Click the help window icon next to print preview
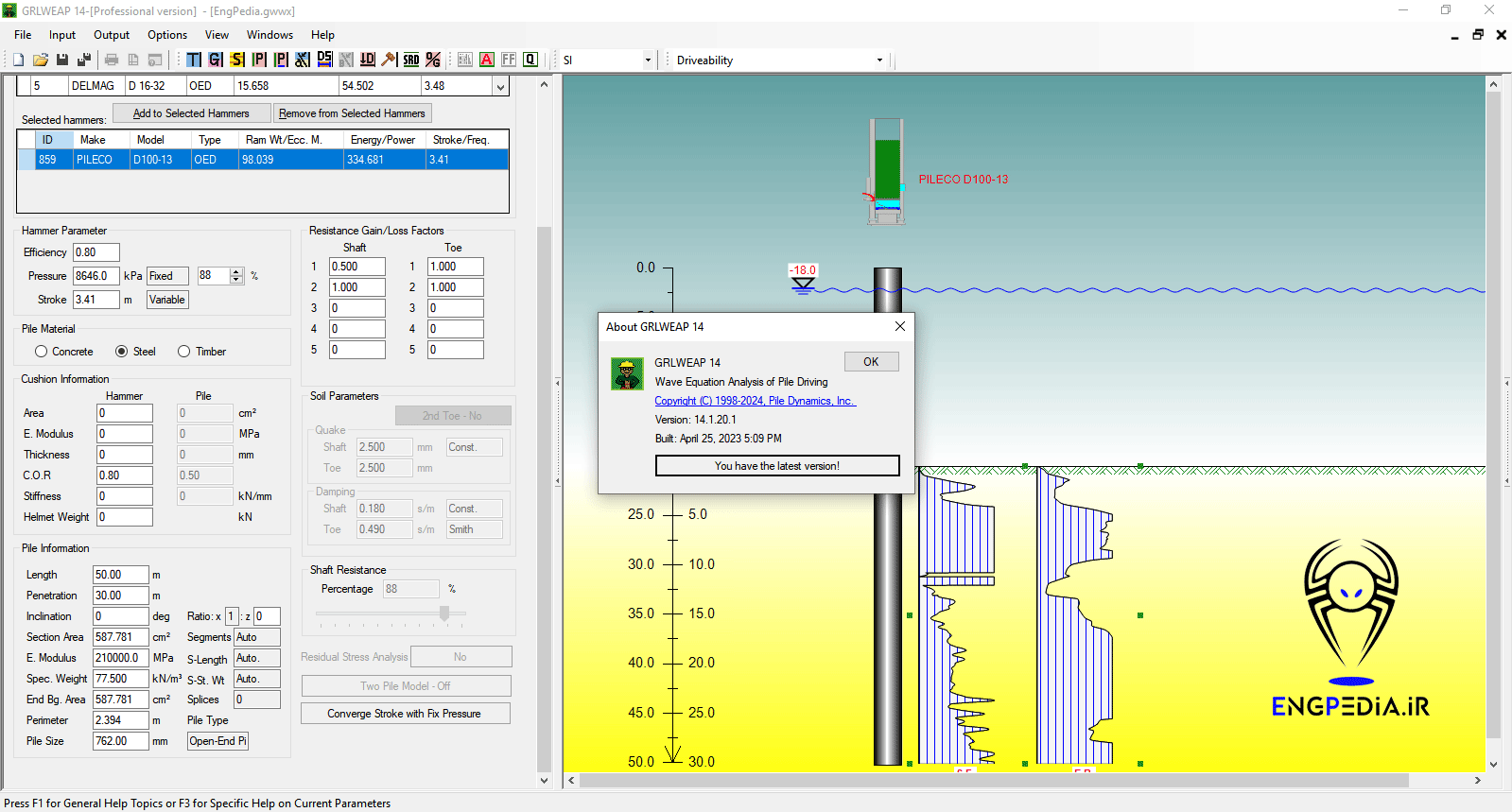Screen dimensions: 1512x812 [x=155, y=60]
